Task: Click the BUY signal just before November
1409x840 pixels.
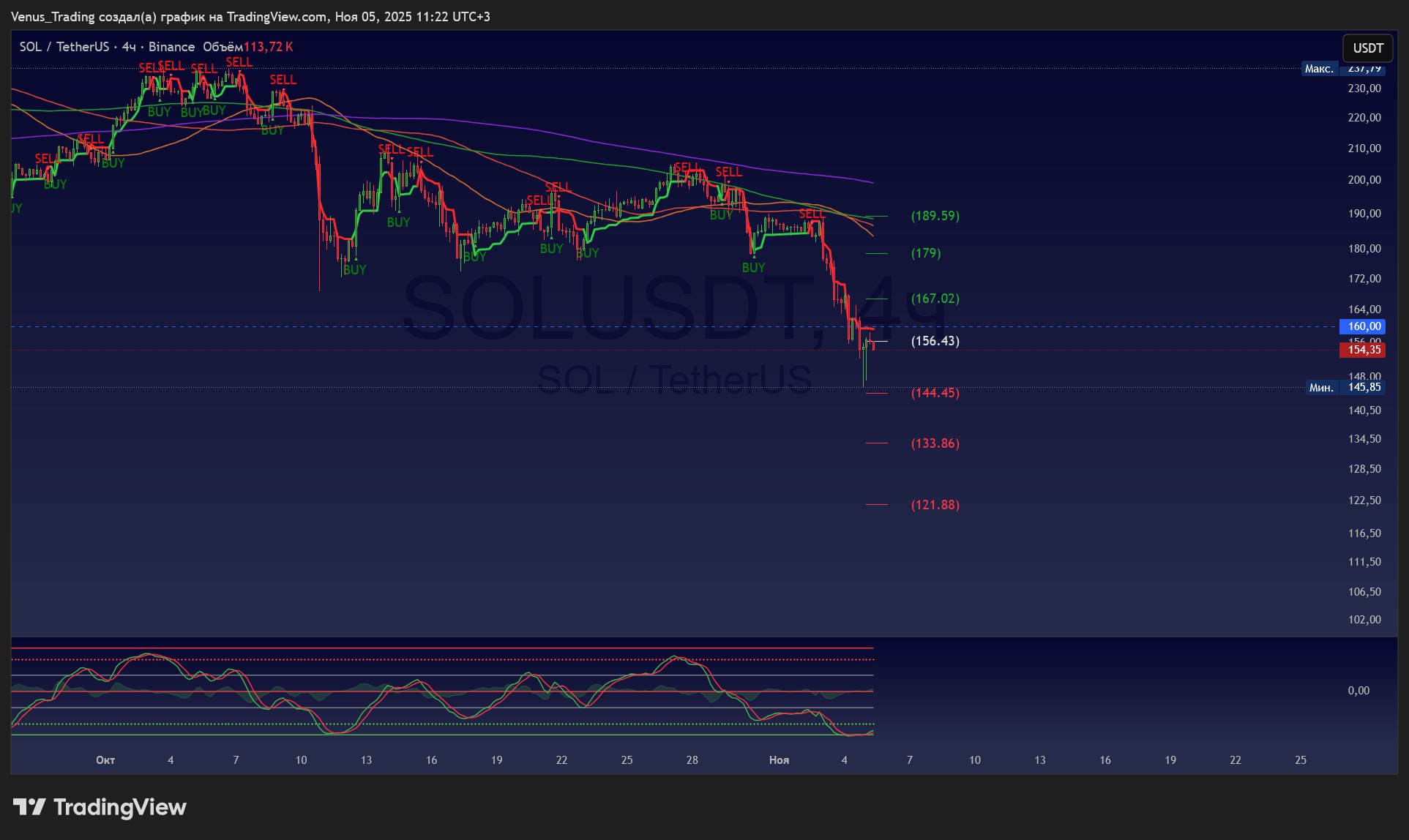Action: [x=753, y=268]
